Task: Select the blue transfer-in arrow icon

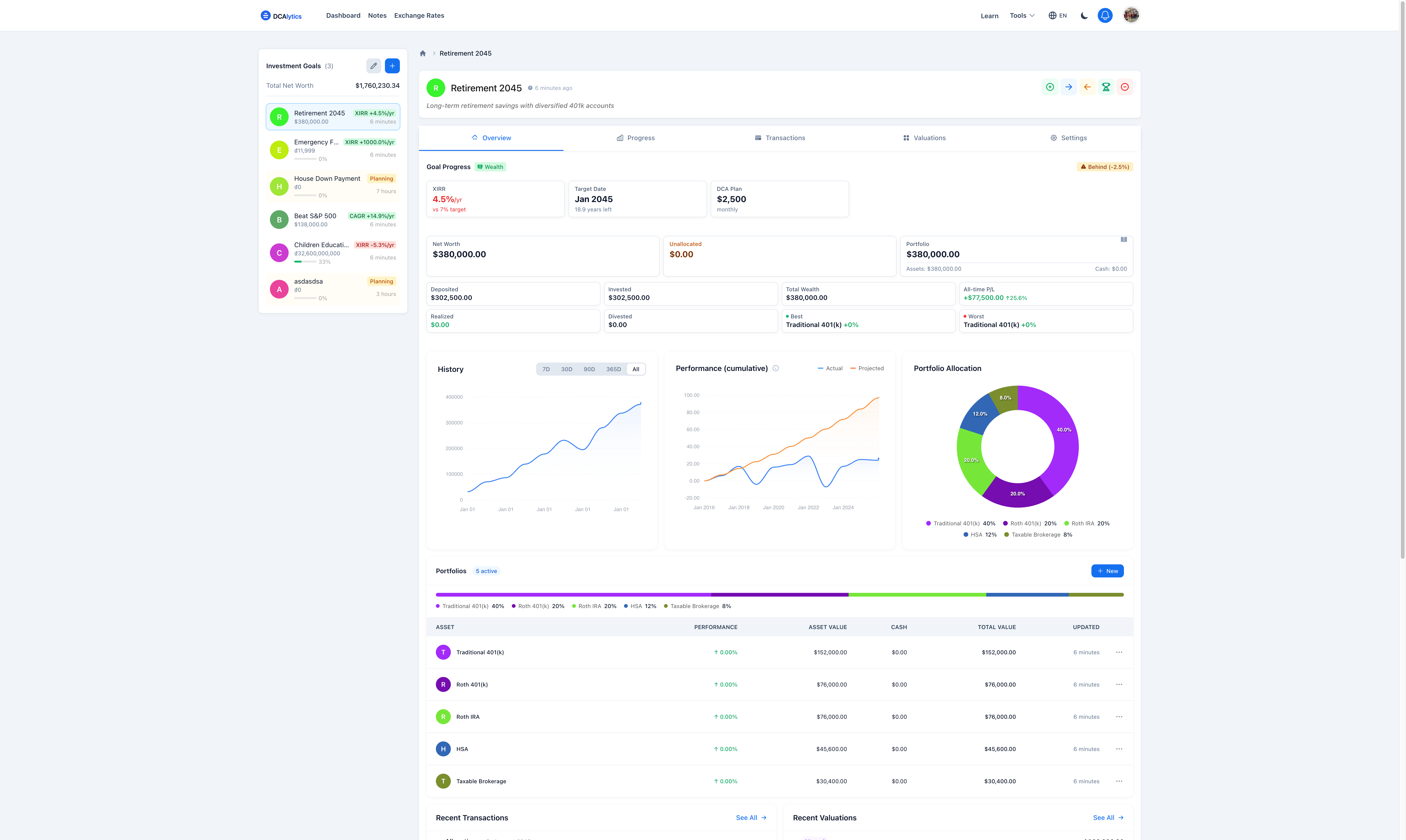Action: 1069,87
